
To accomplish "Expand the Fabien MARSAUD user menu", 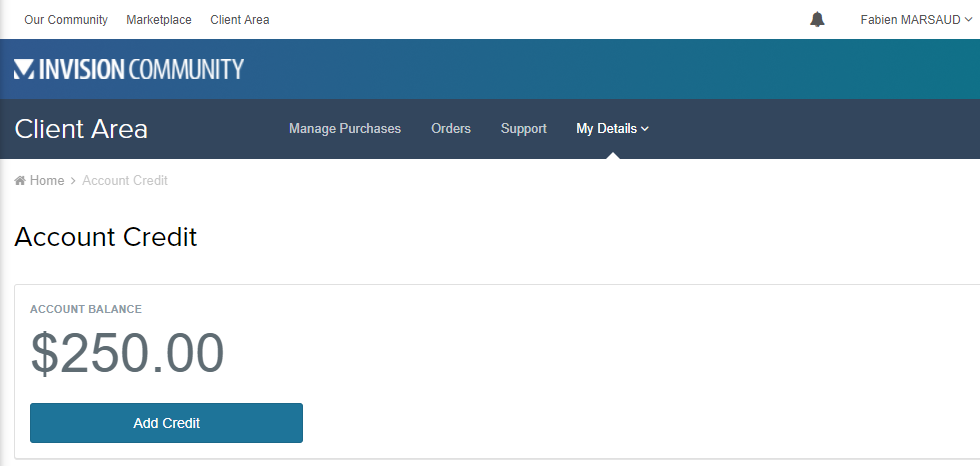I will point(910,20).
